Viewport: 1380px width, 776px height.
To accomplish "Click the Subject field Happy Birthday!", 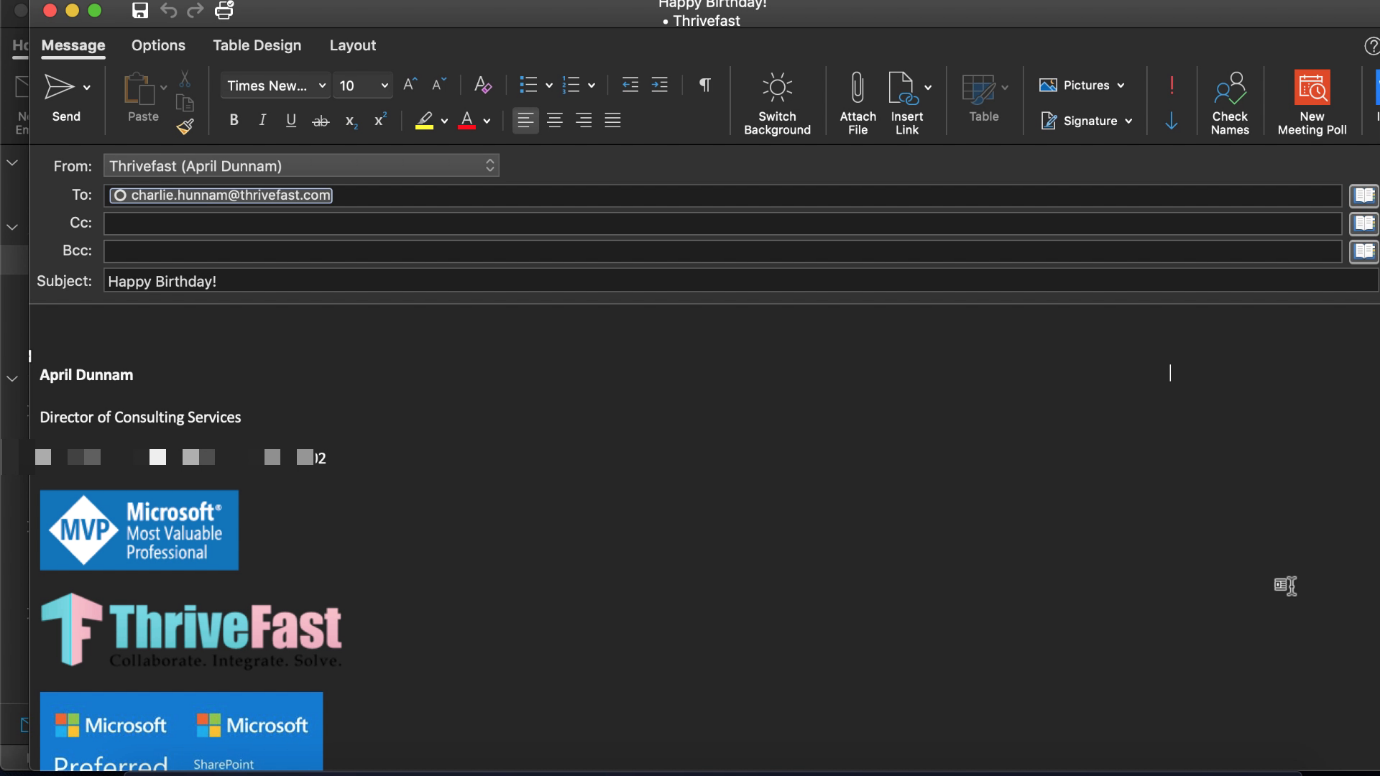I will [x=741, y=281].
